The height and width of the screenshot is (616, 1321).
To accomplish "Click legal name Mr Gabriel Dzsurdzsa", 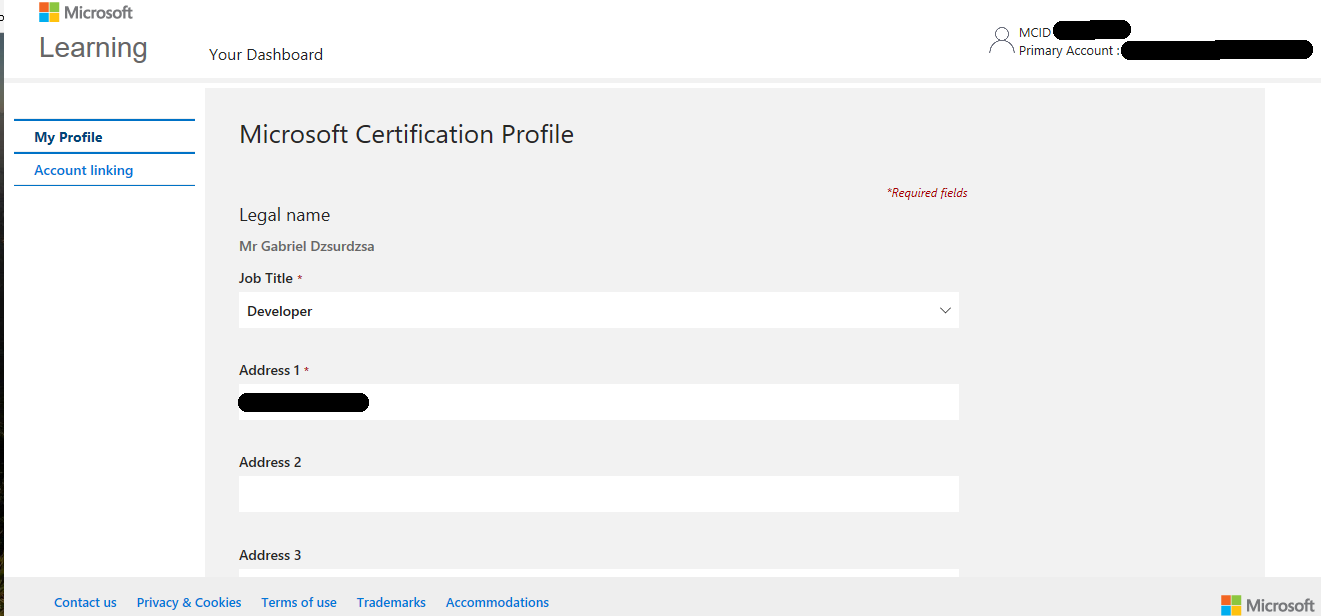I will point(307,246).
